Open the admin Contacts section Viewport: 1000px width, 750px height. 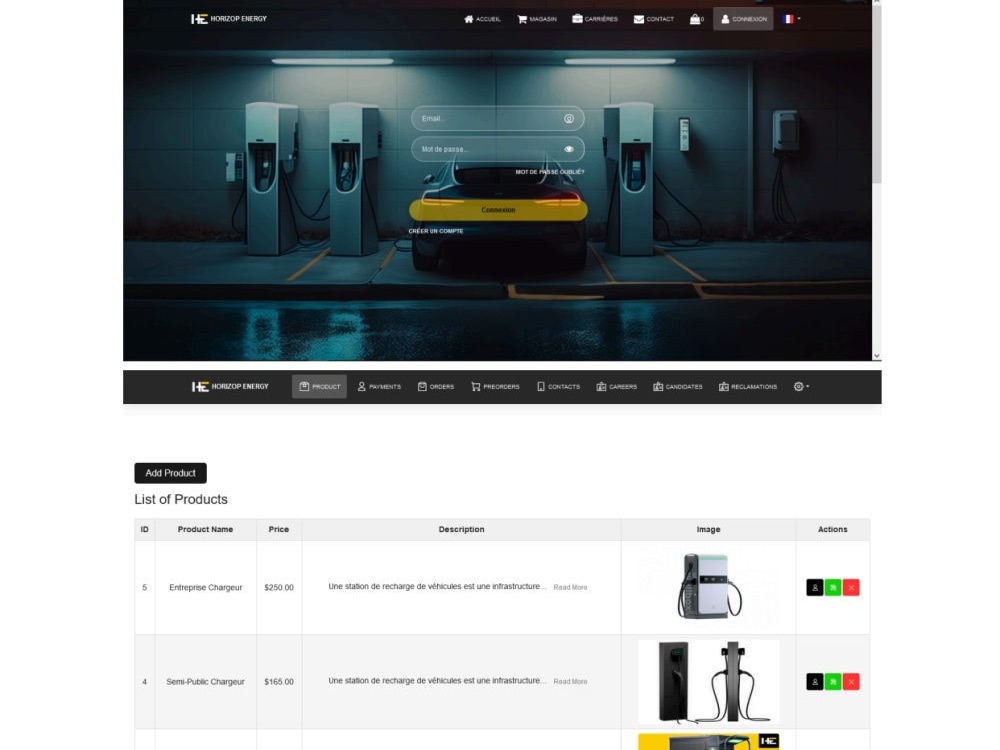click(559, 386)
